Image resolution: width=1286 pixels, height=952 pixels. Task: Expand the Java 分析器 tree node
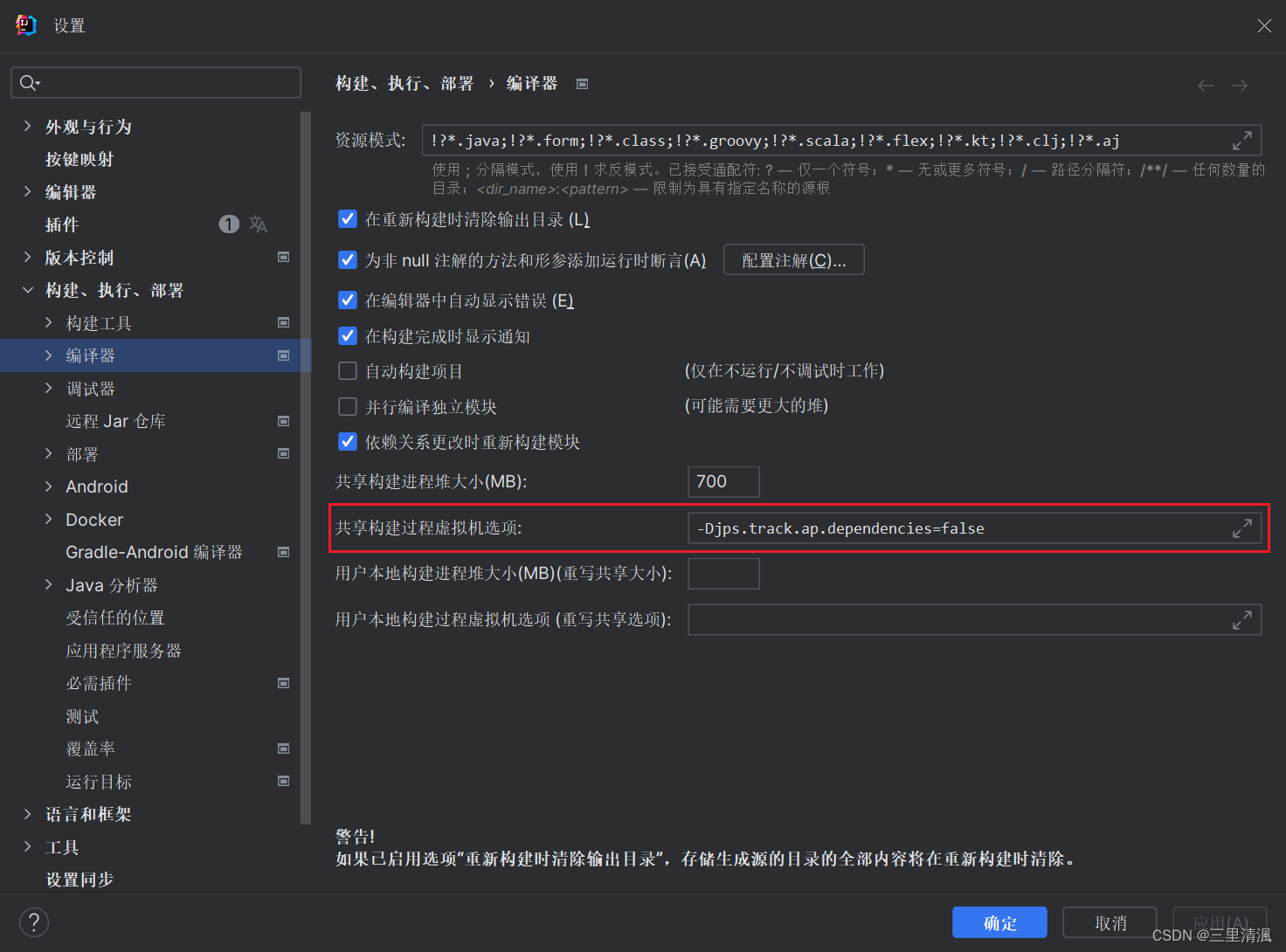pos(49,585)
